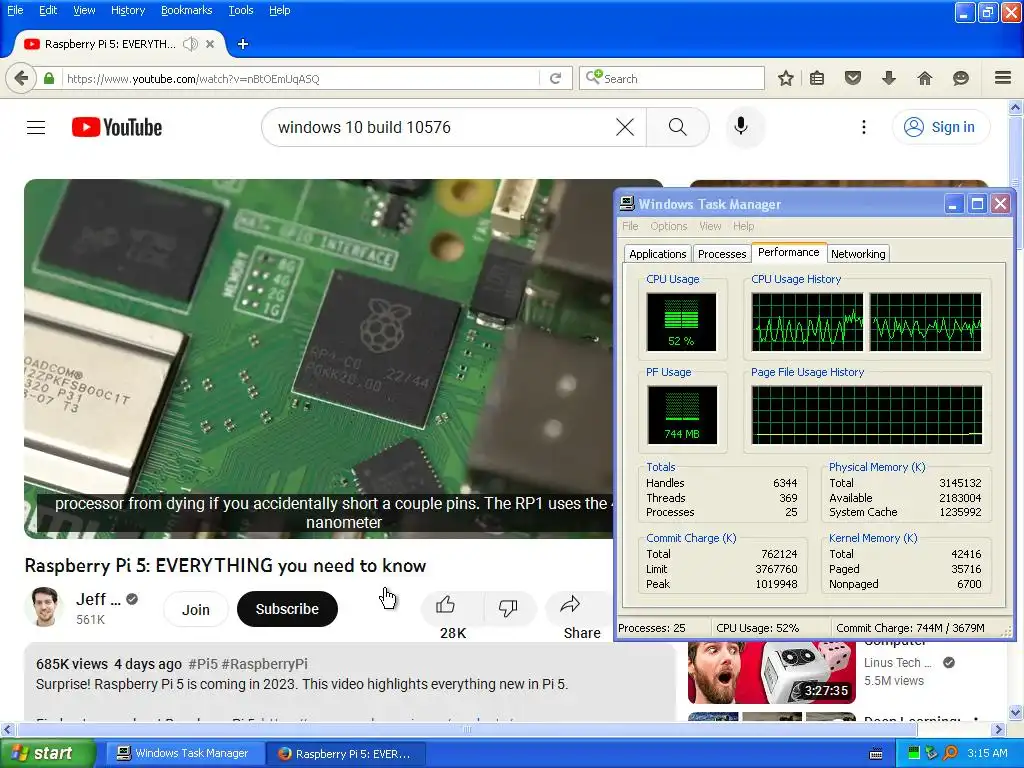This screenshot has width=1024, height=768.
Task: Subscribe to Jeff's channel
Action: click(x=287, y=609)
